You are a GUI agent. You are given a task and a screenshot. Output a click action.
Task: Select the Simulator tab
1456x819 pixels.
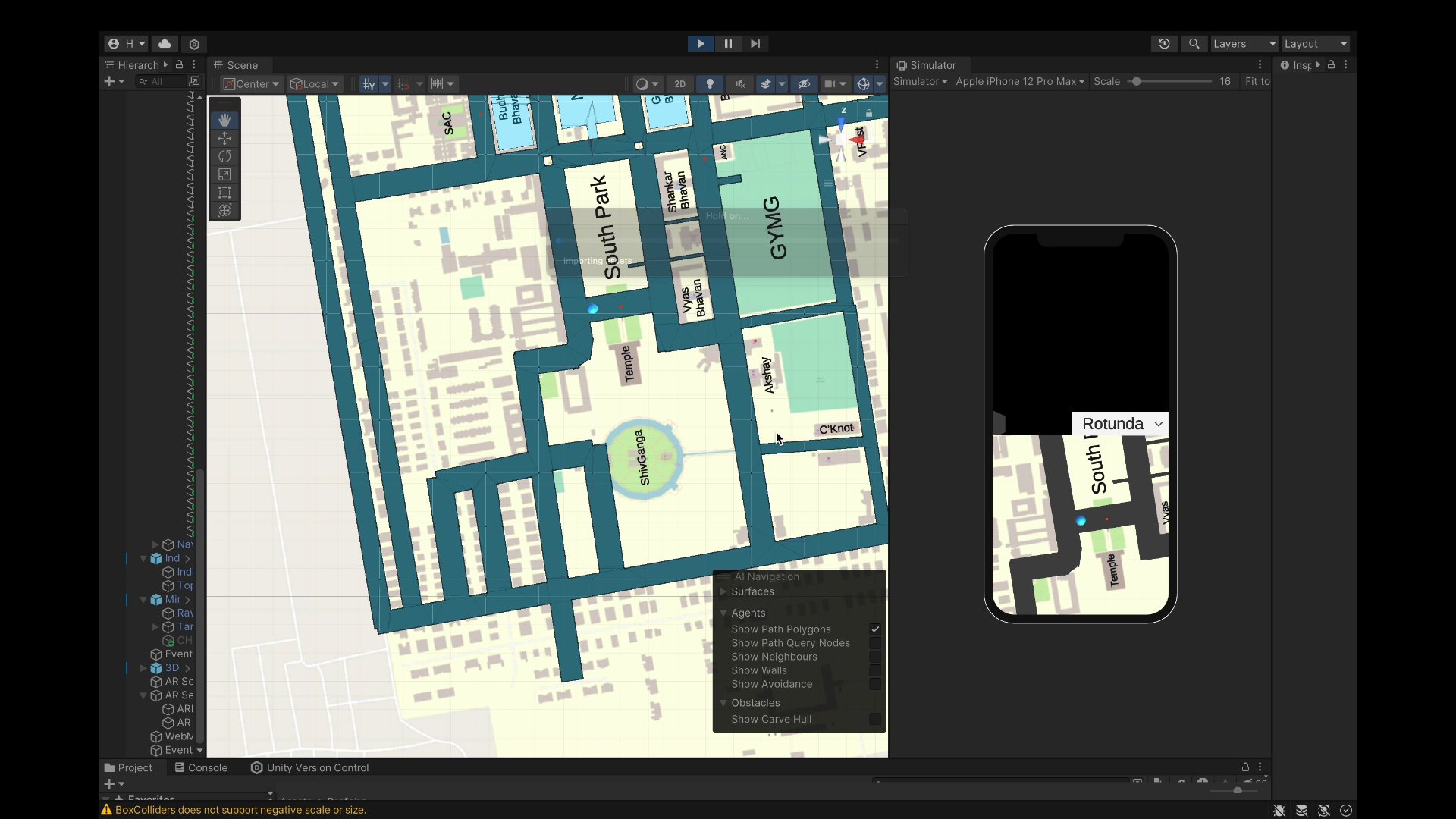coord(926,65)
